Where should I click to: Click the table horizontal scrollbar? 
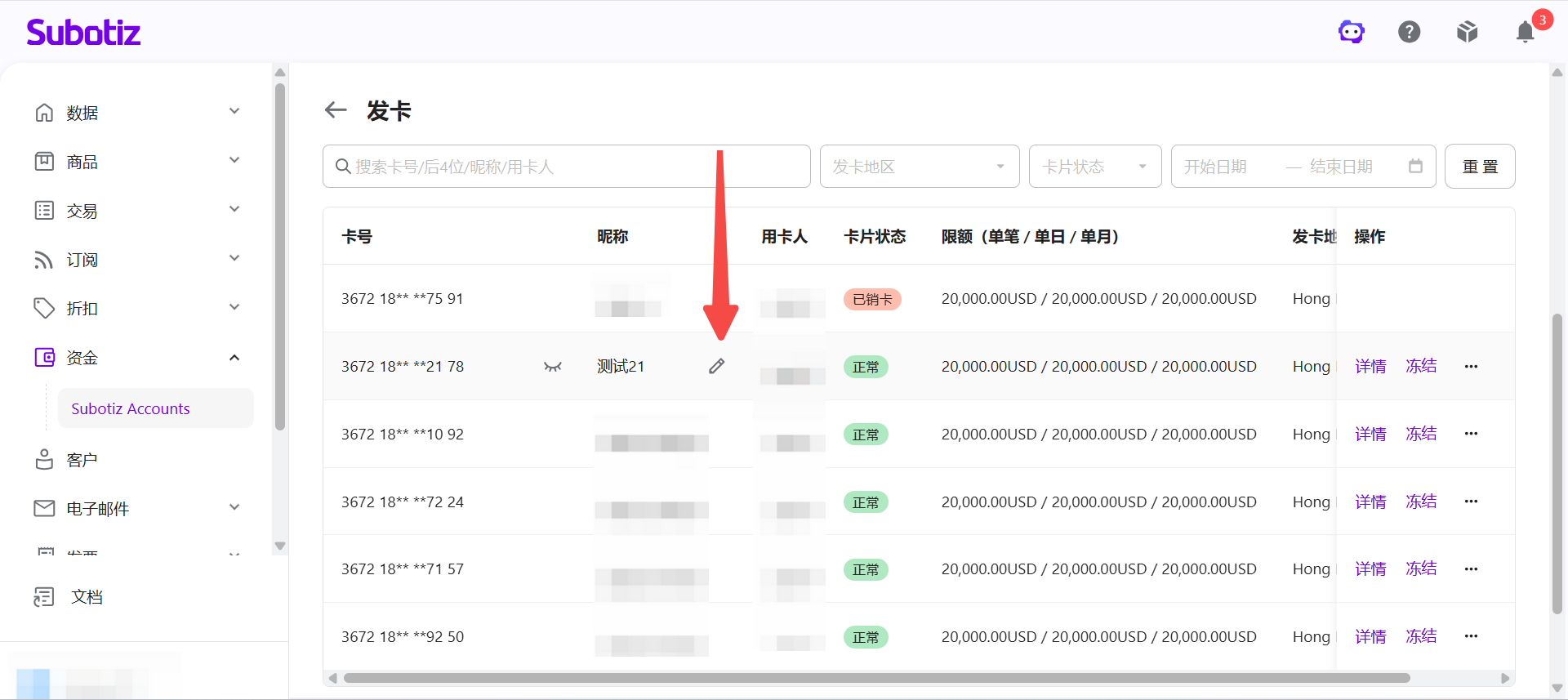[877, 678]
